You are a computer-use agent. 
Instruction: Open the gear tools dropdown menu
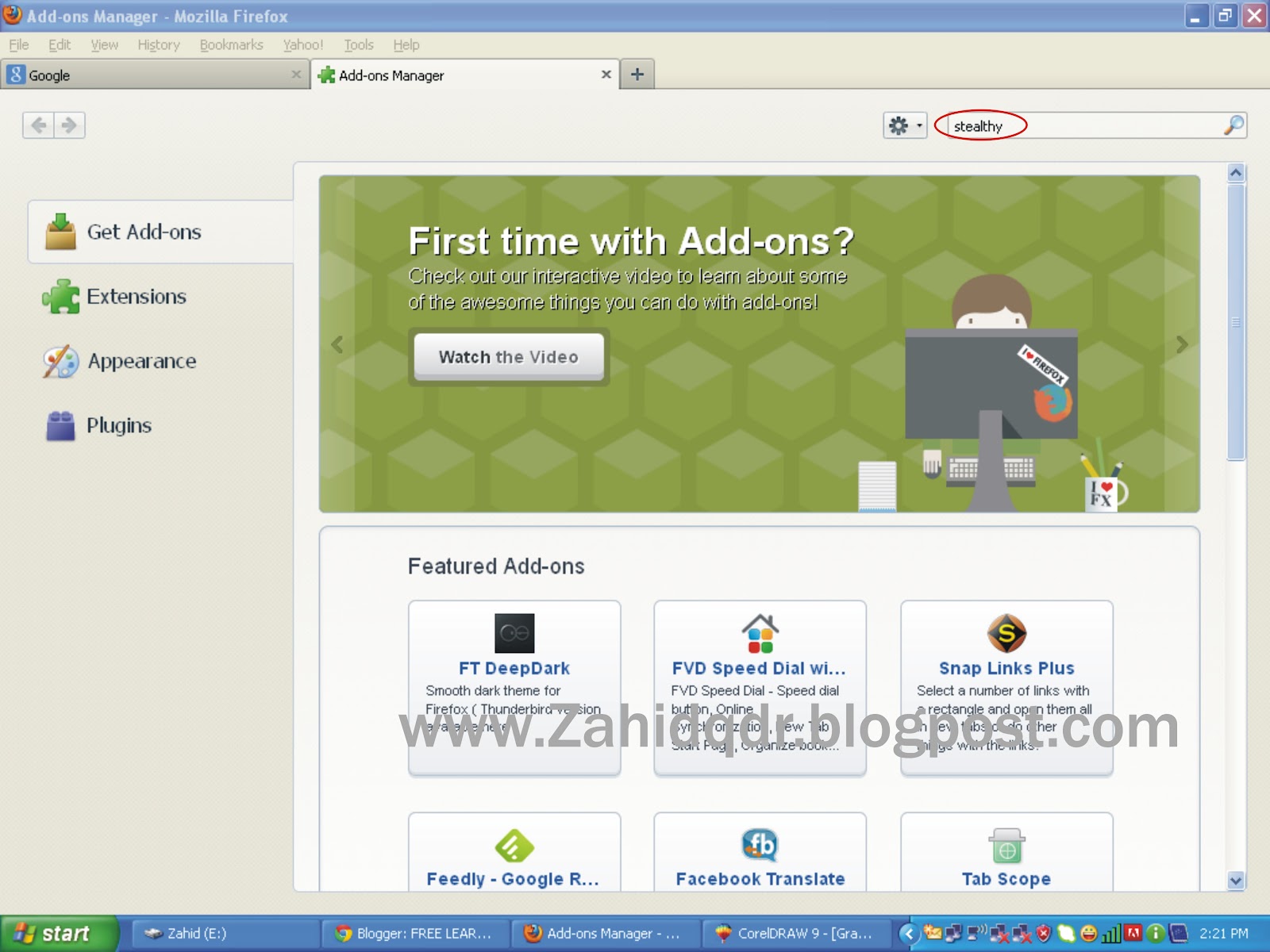click(905, 125)
